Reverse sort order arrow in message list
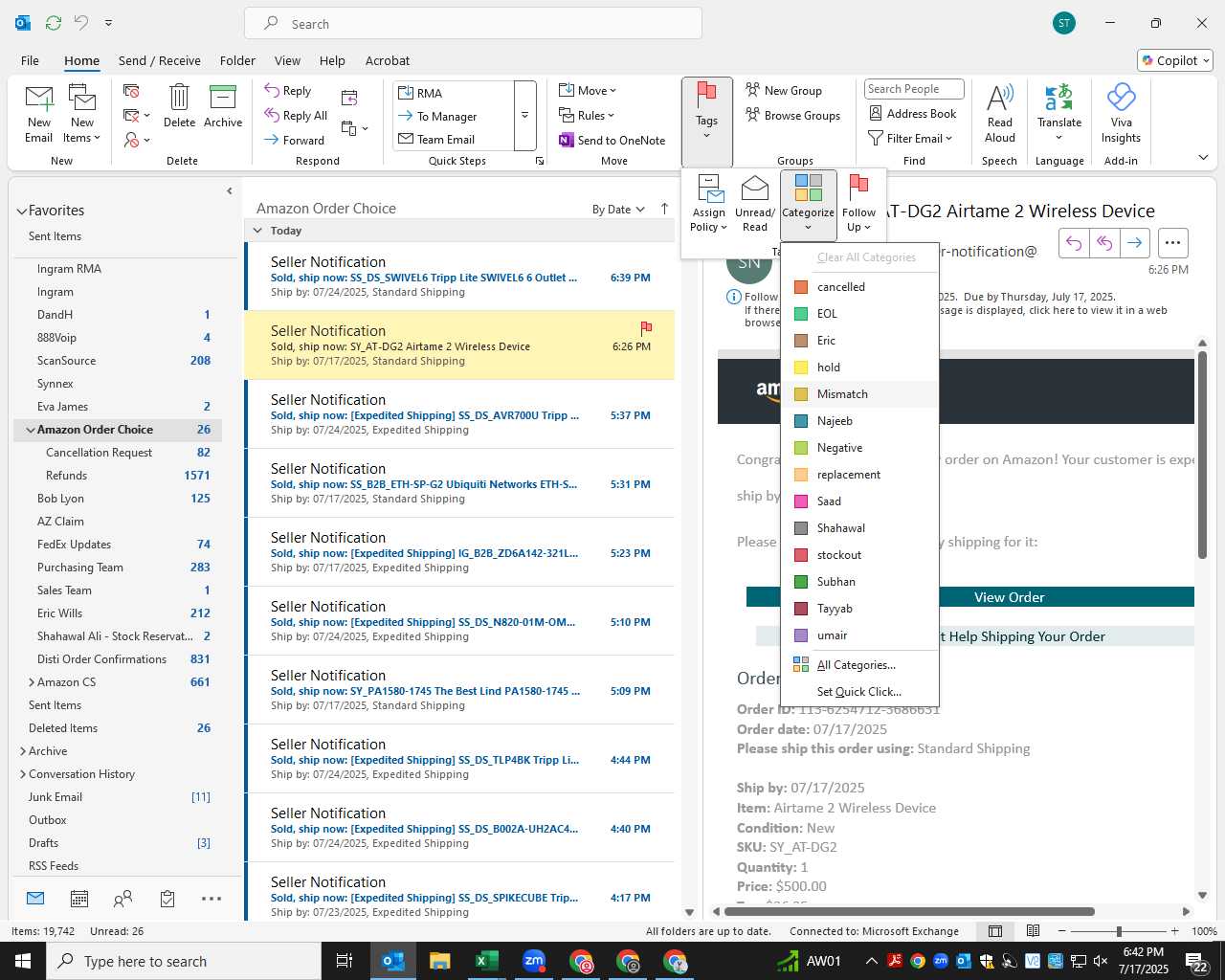Viewport: 1225px width, 980px height. 665,209
